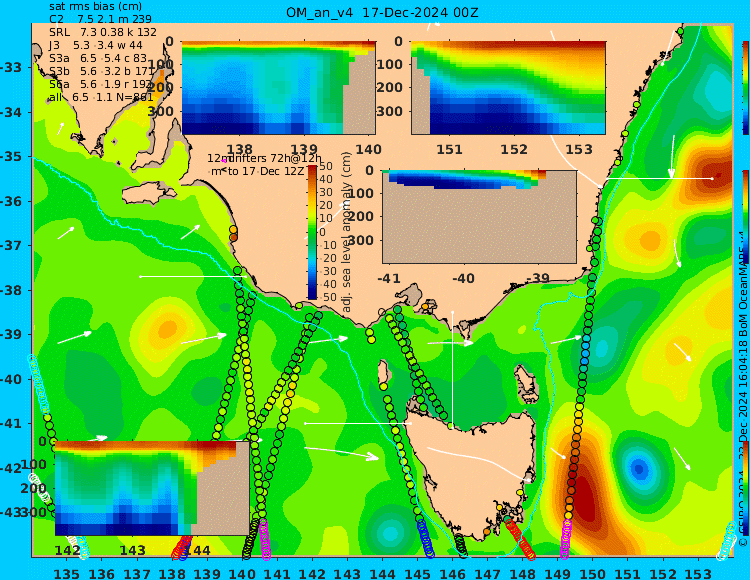Screen dimensions: 750x580
Task: Click longitude label 136 on the bottom axis
Action: point(102,573)
